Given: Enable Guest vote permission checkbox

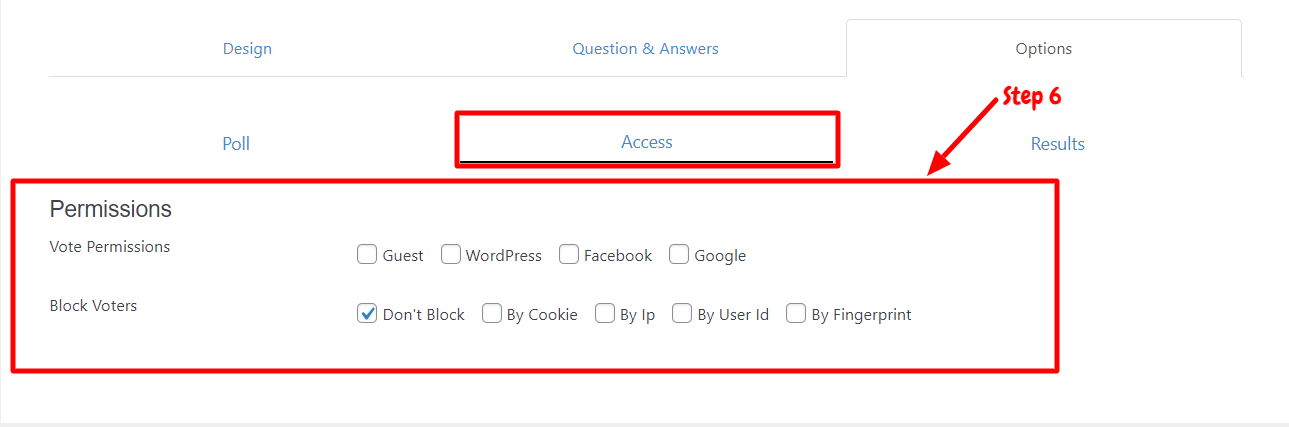Looking at the screenshot, I should 367,254.
